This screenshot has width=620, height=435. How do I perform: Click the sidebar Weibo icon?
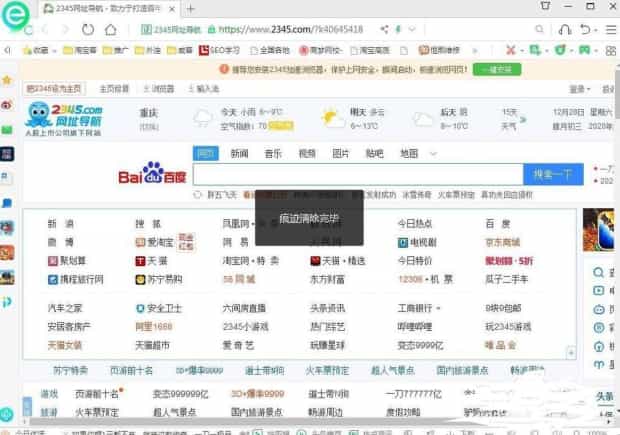[7, 105]
